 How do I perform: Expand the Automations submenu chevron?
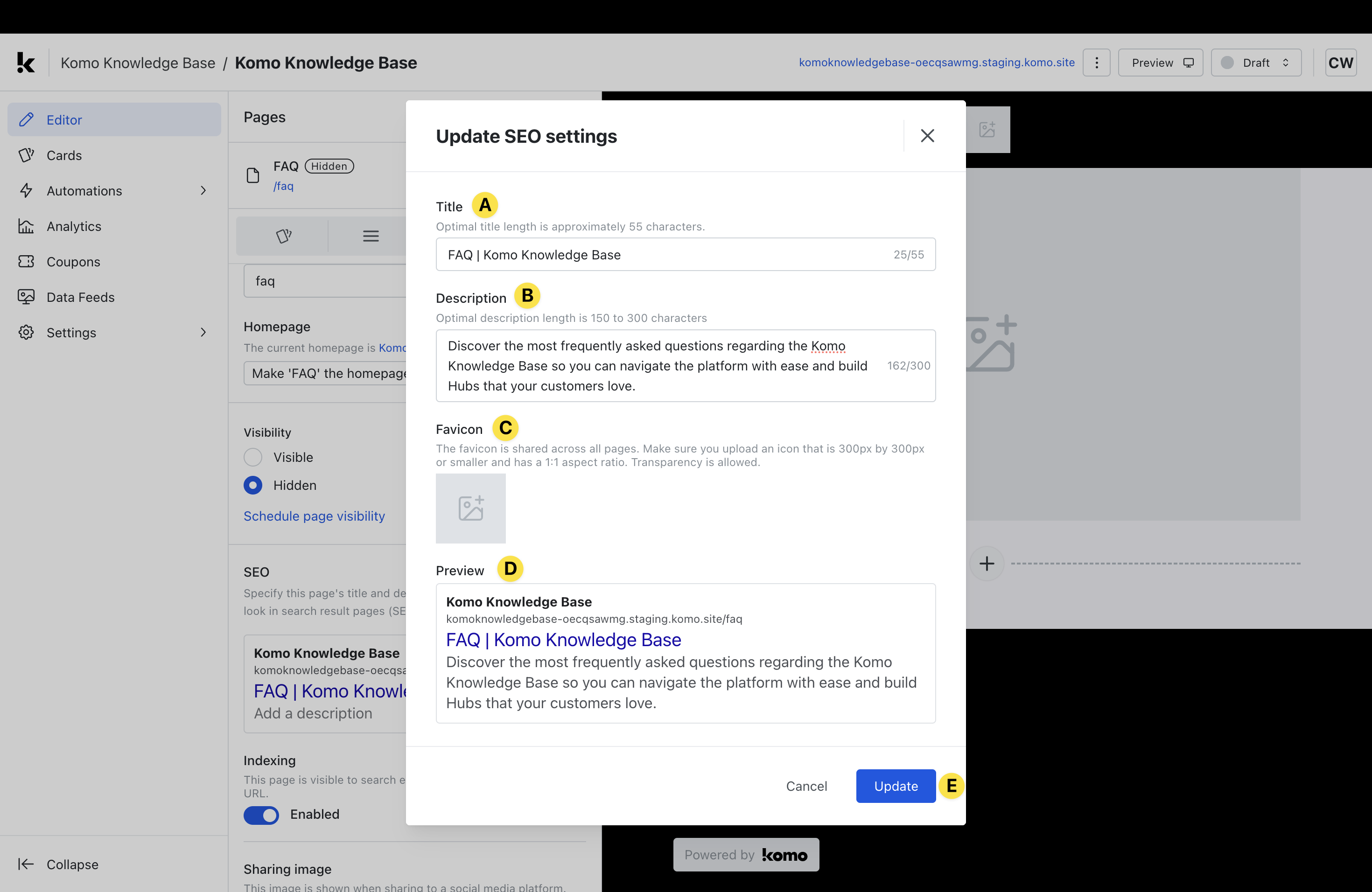pyautogui.click(x=203, y=191)
